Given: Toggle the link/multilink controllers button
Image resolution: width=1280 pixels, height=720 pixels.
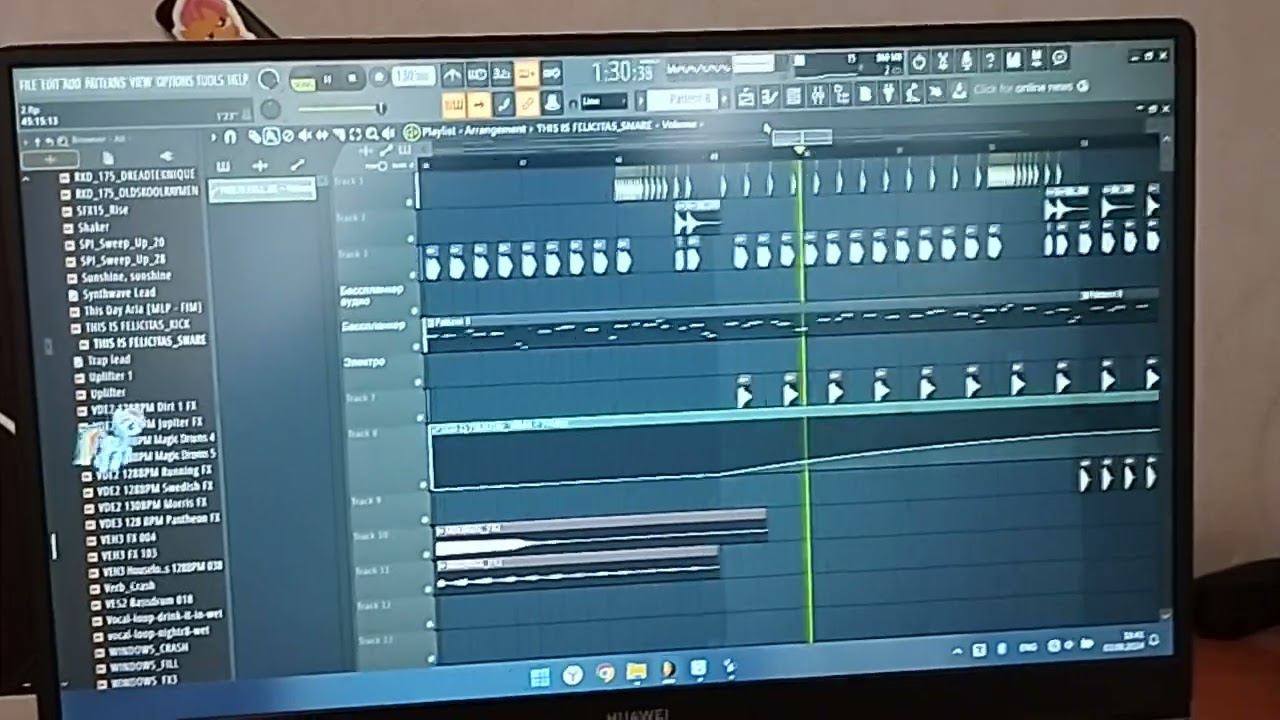Looking at the screenshot, I should tap(528, 103).
